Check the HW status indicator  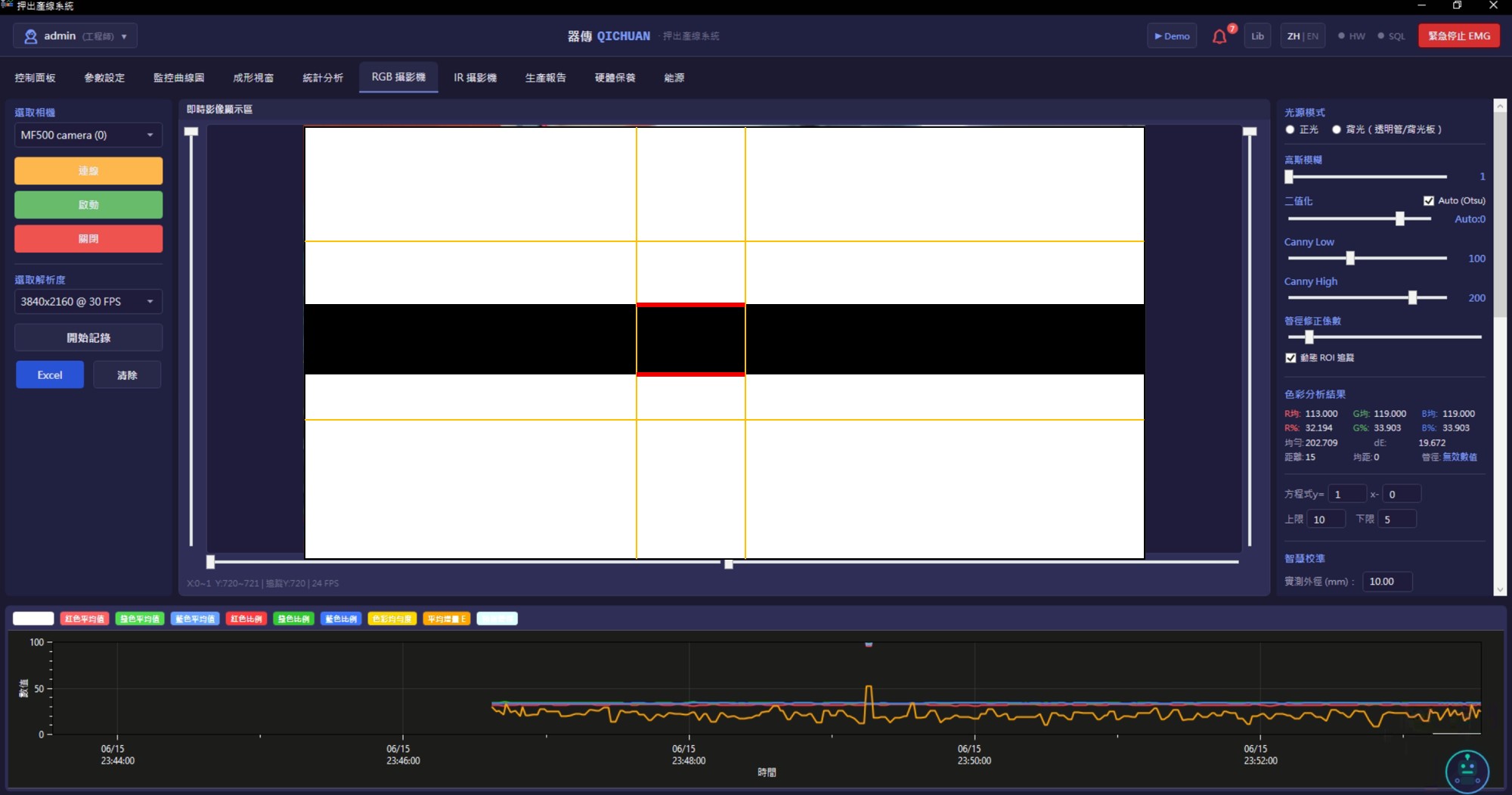[x=1352, y=36]
